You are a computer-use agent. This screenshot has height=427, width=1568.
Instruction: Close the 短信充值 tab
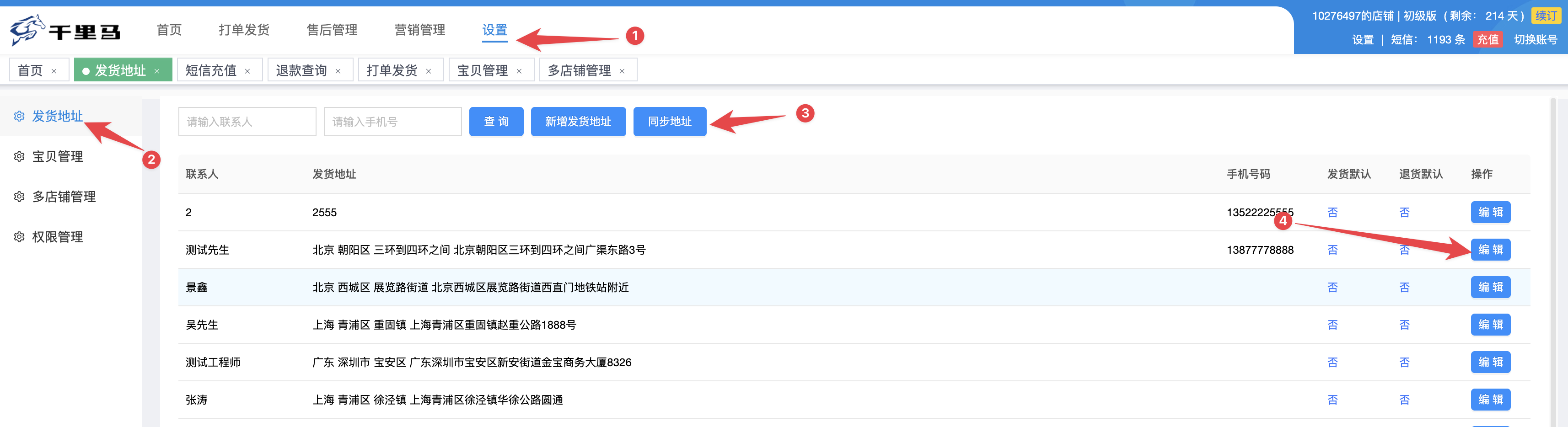coord(248,71)
